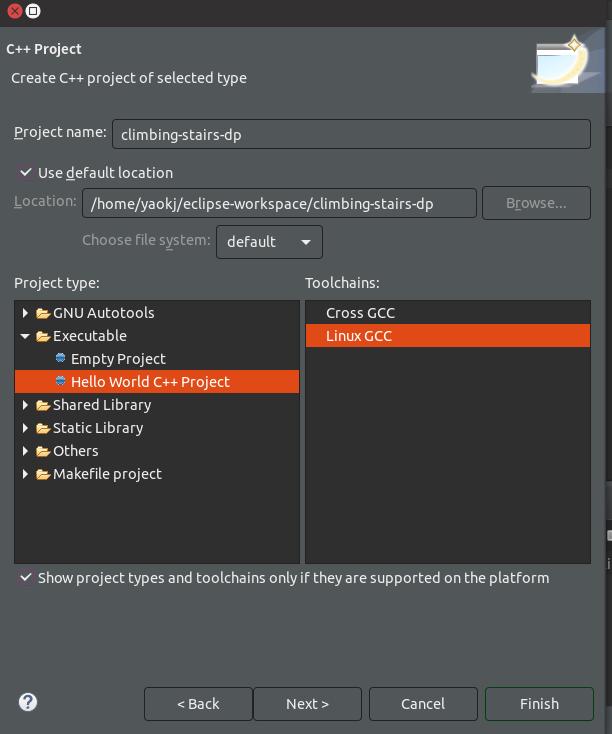Click the Project name text field
The height and width of the screenshot is (734, 612).
pyautogui.click(x=351, y=134)
